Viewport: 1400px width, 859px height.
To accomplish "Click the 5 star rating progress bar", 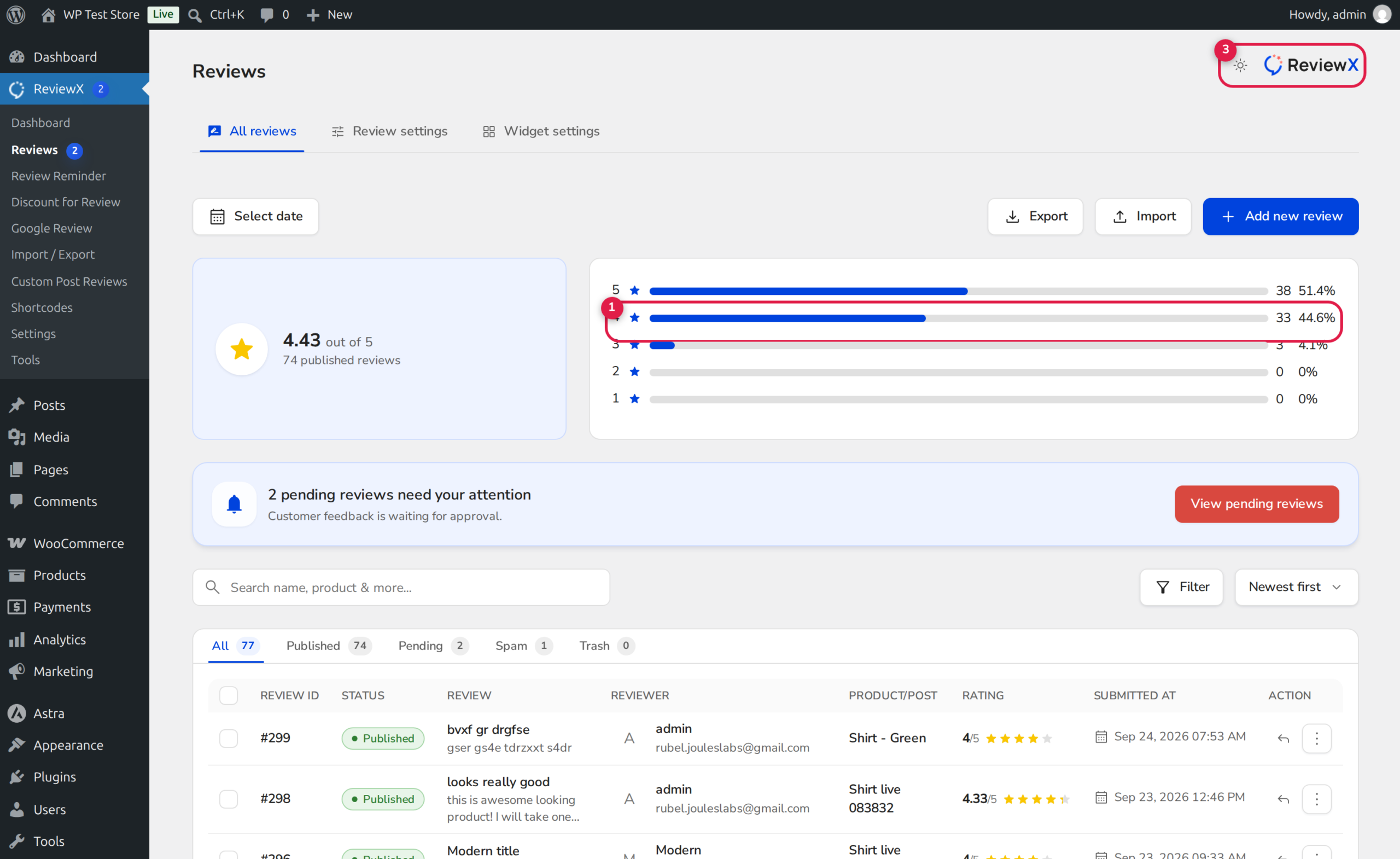I will point(958,291).
